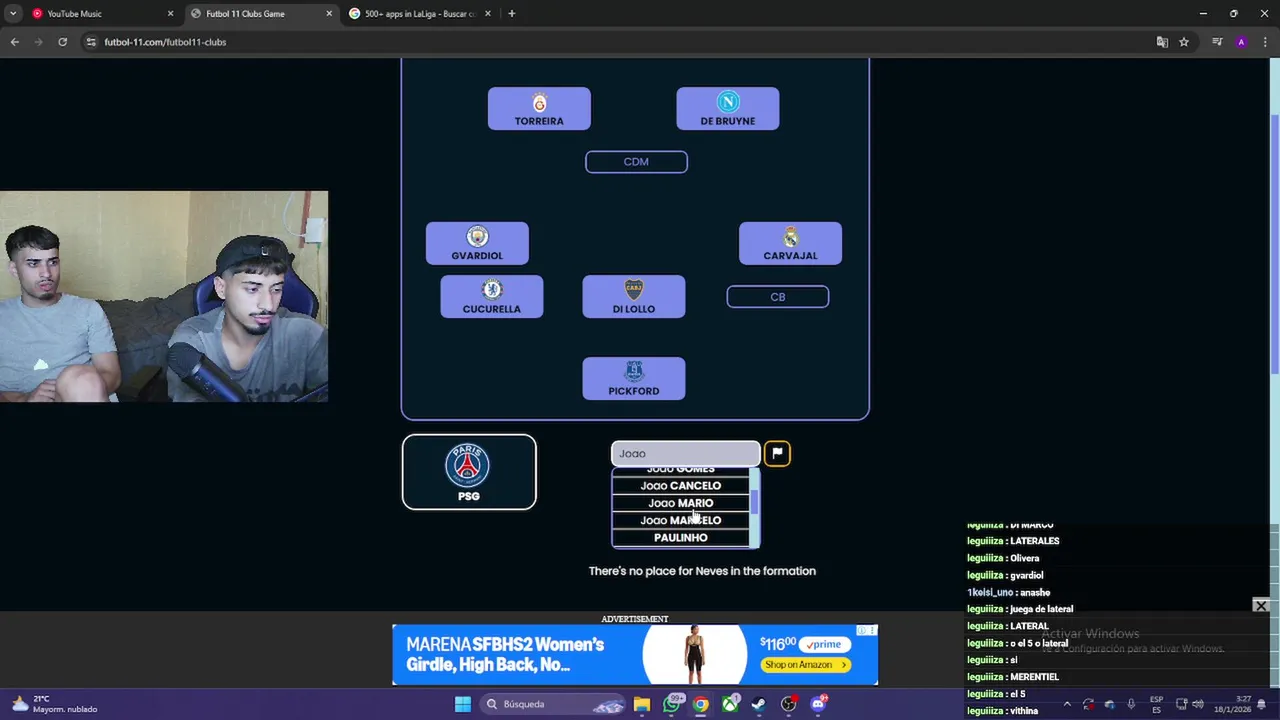Open a new browser tab

[x=512, y=14]
